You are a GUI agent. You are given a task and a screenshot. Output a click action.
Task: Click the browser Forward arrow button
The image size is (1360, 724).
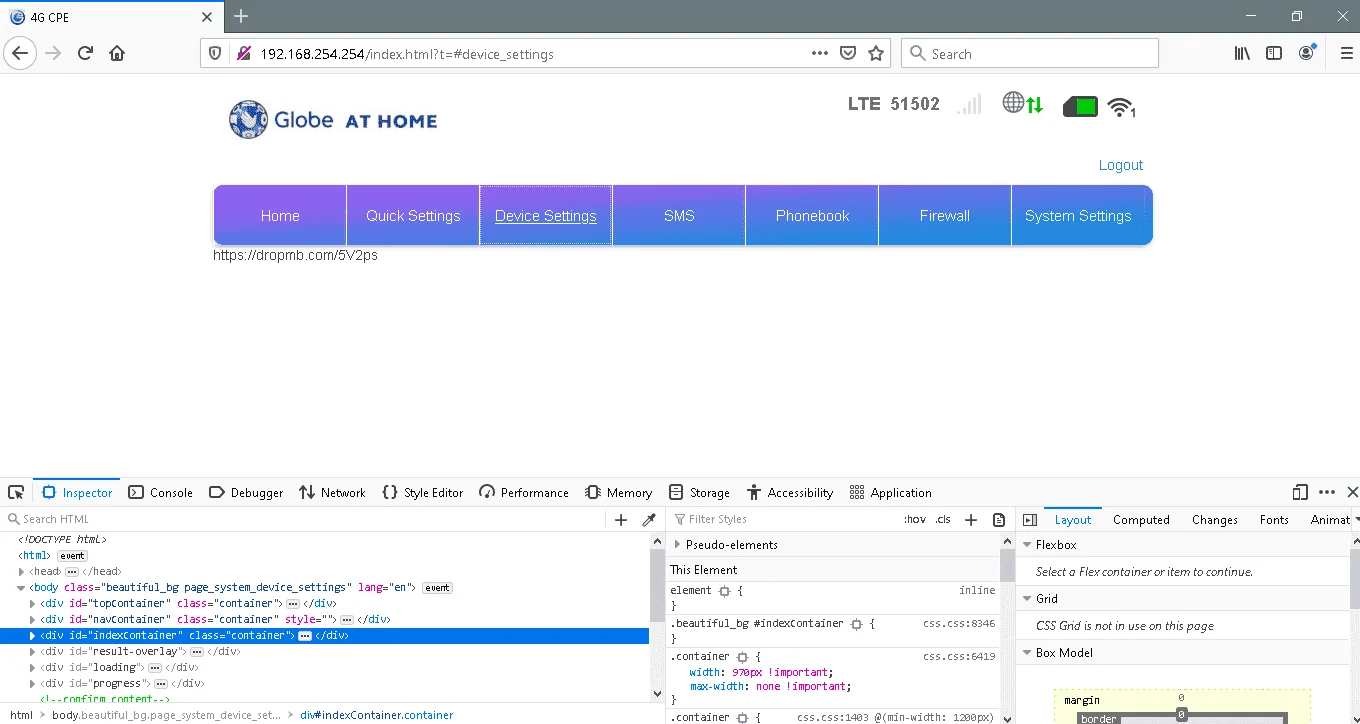53,54
